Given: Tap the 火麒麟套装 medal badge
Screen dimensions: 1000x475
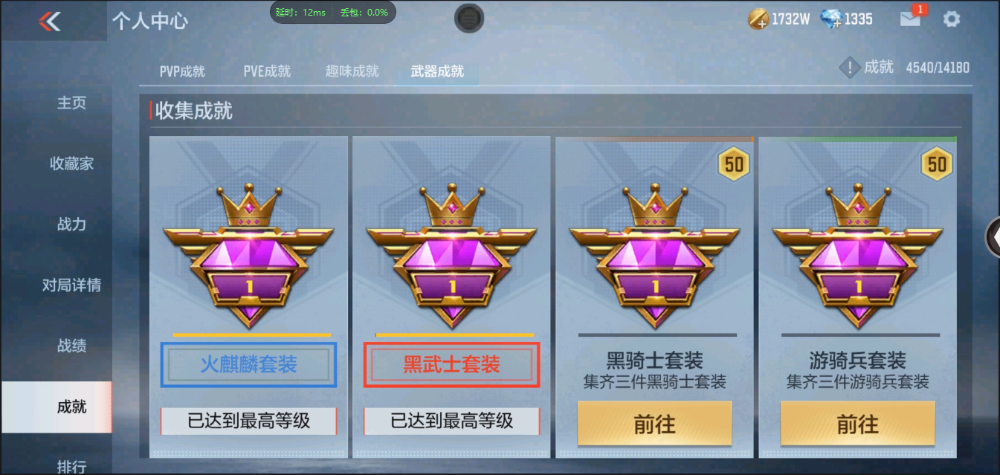Looking at the screenshot, I should tap(249, 256).
